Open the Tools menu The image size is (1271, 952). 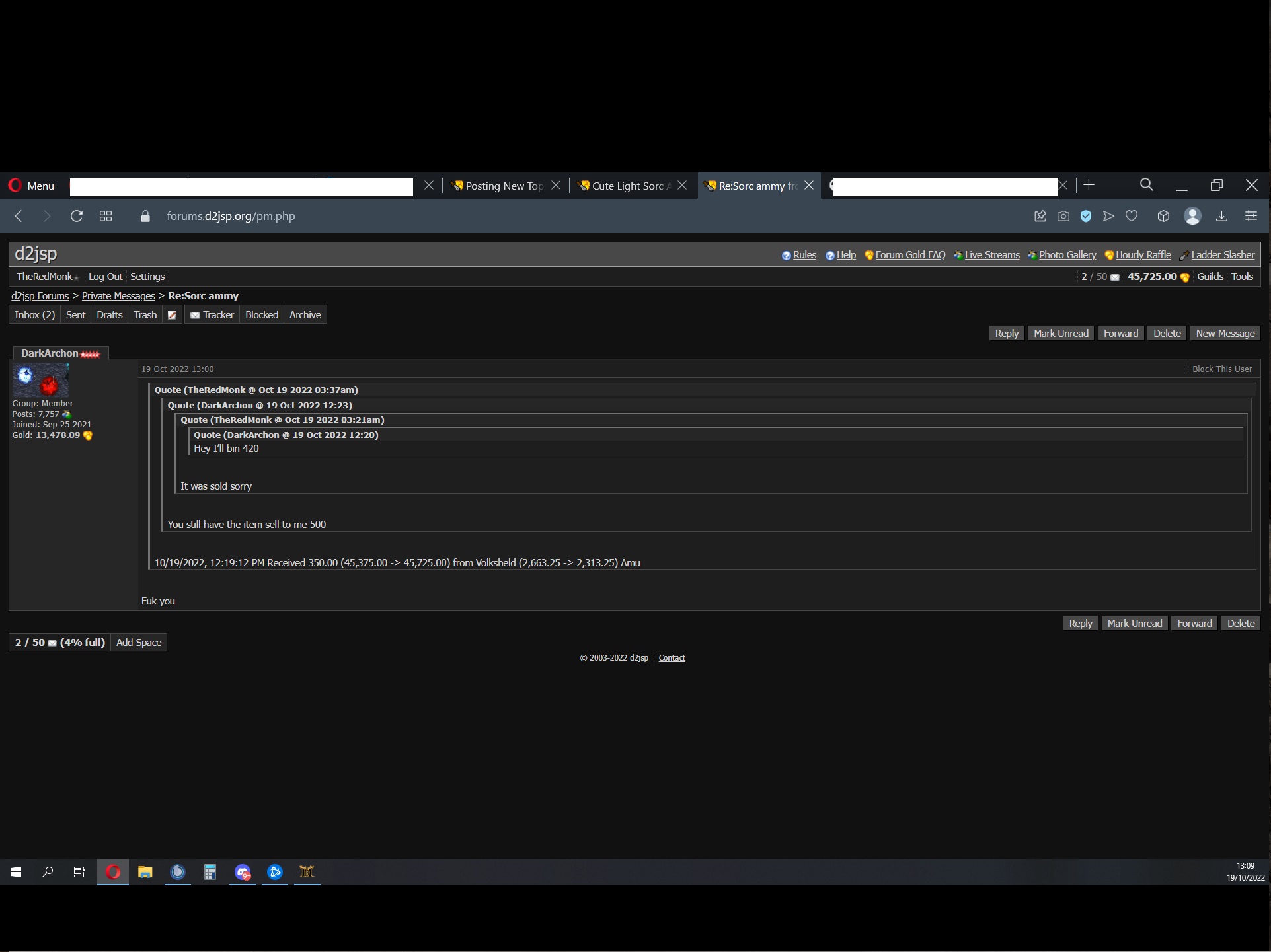[1243, 277]
